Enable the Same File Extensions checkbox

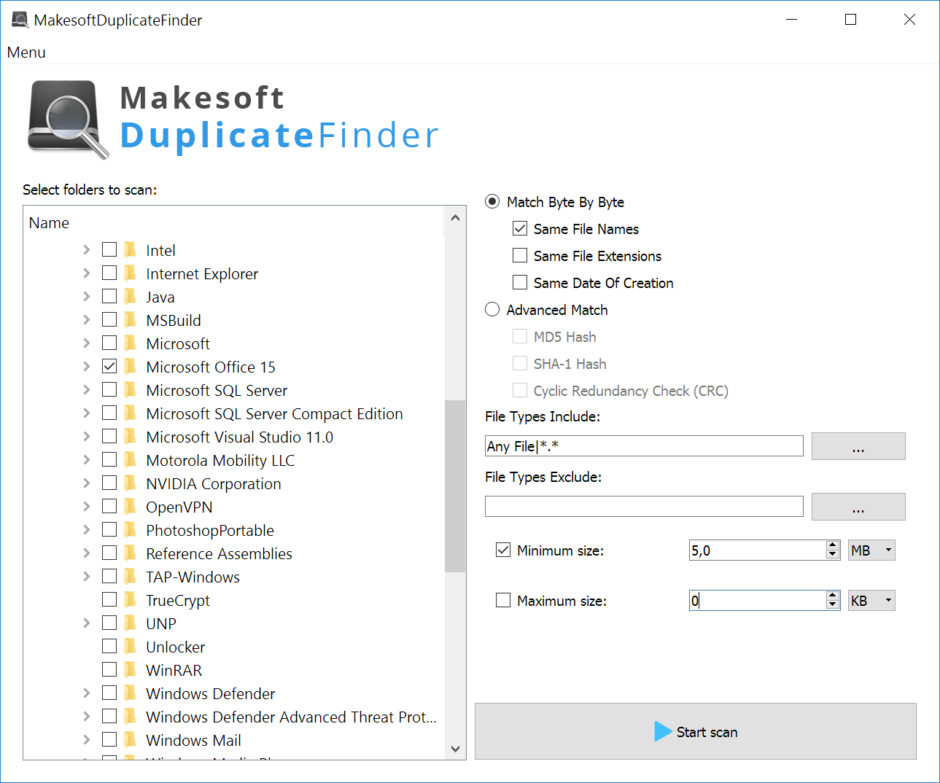tap(519, 255)
